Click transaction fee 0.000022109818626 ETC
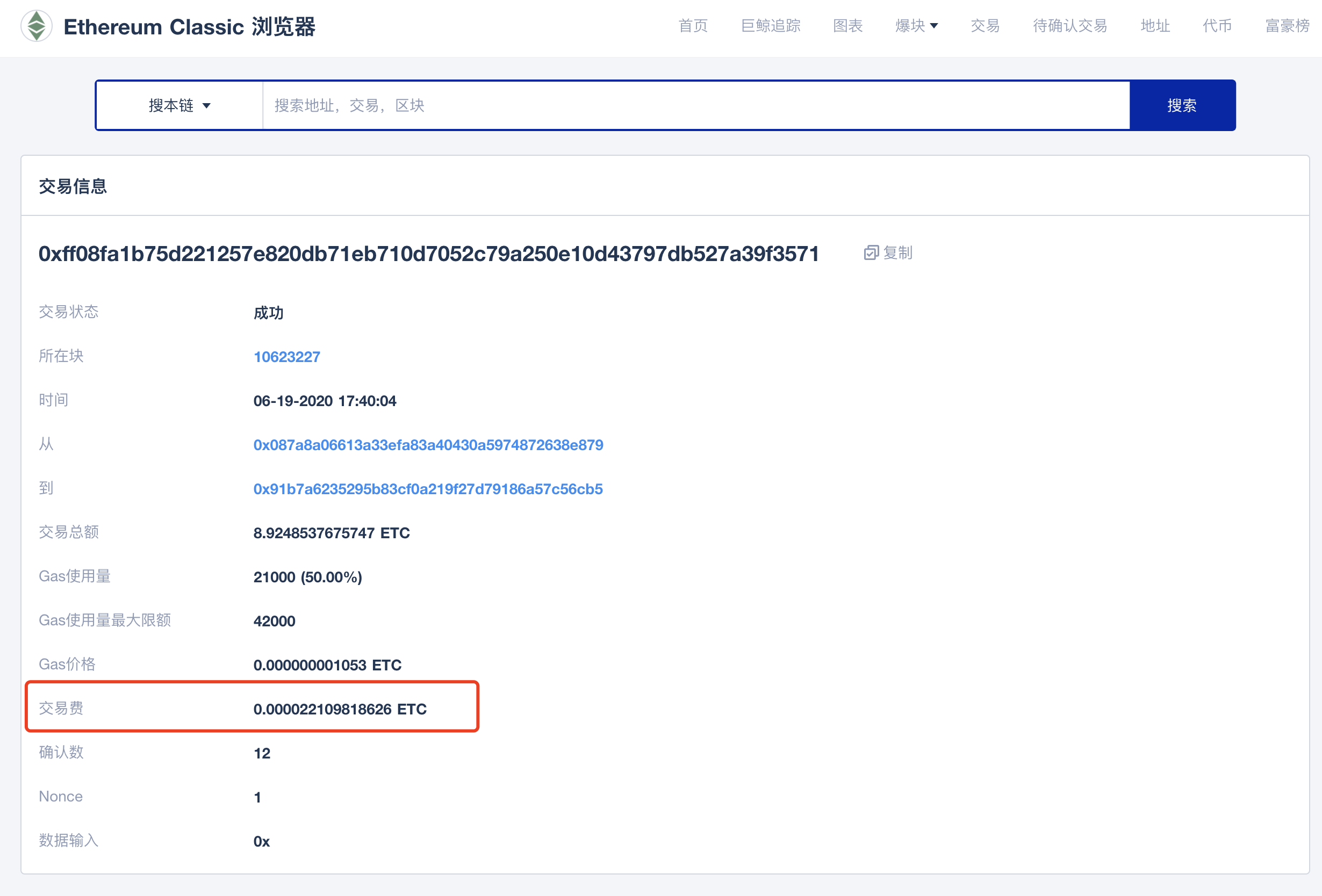Image resolution: width=1322 pixels, height=896 pixels. (340, 709)
